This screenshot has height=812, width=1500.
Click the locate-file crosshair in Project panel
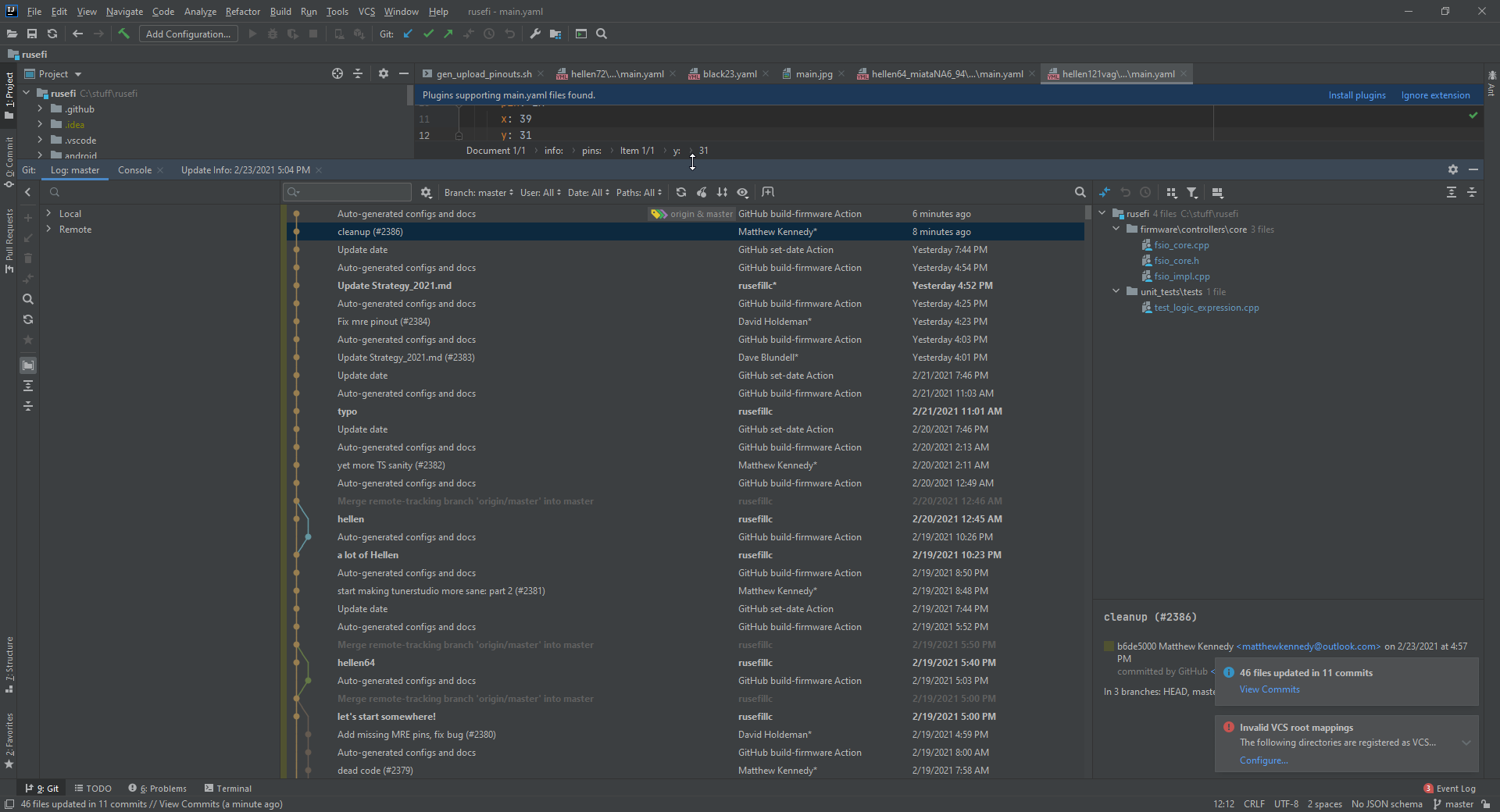[337, 73]
